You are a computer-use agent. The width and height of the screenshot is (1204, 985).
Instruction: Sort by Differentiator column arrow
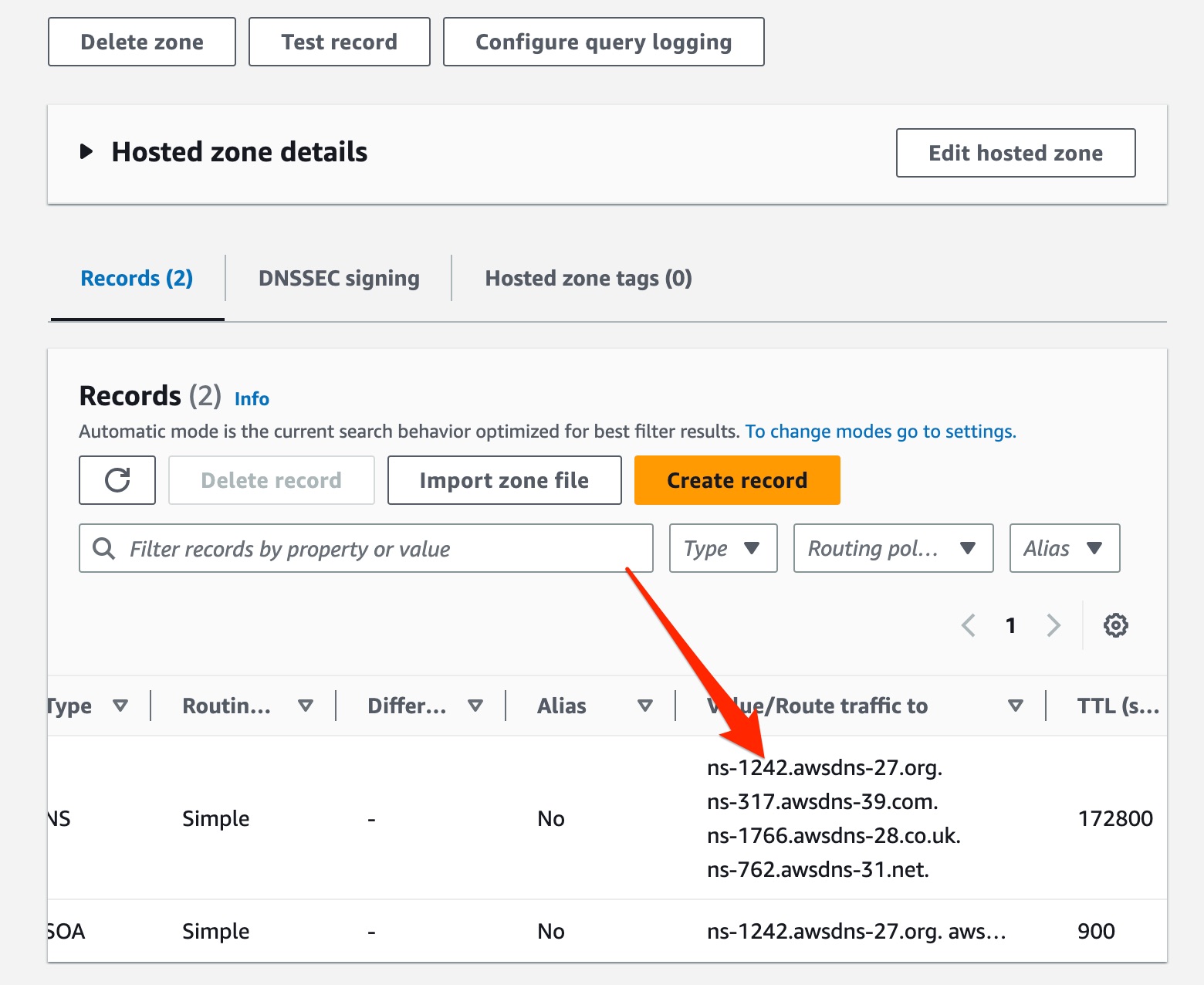(x=475, y=706)
